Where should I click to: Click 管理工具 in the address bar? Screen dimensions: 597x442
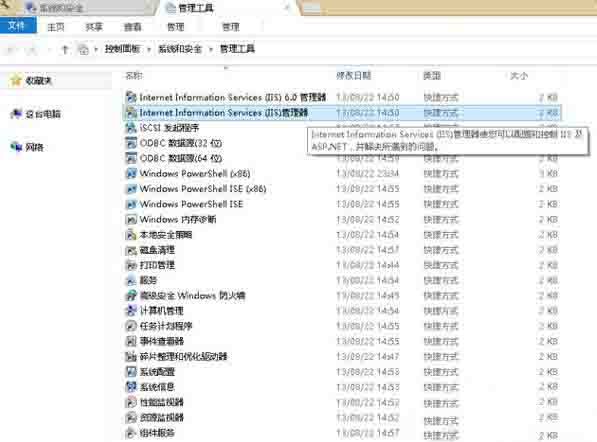coord(237,49)
